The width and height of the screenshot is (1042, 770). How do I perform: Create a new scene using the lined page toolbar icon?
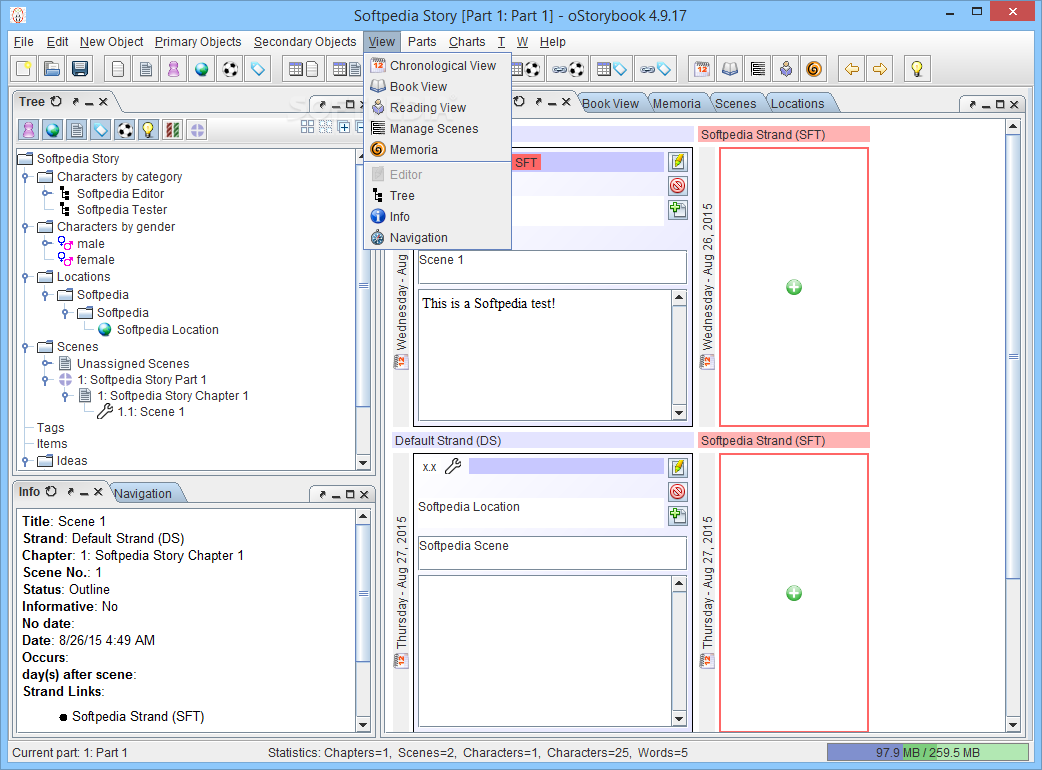pos(146,68)
